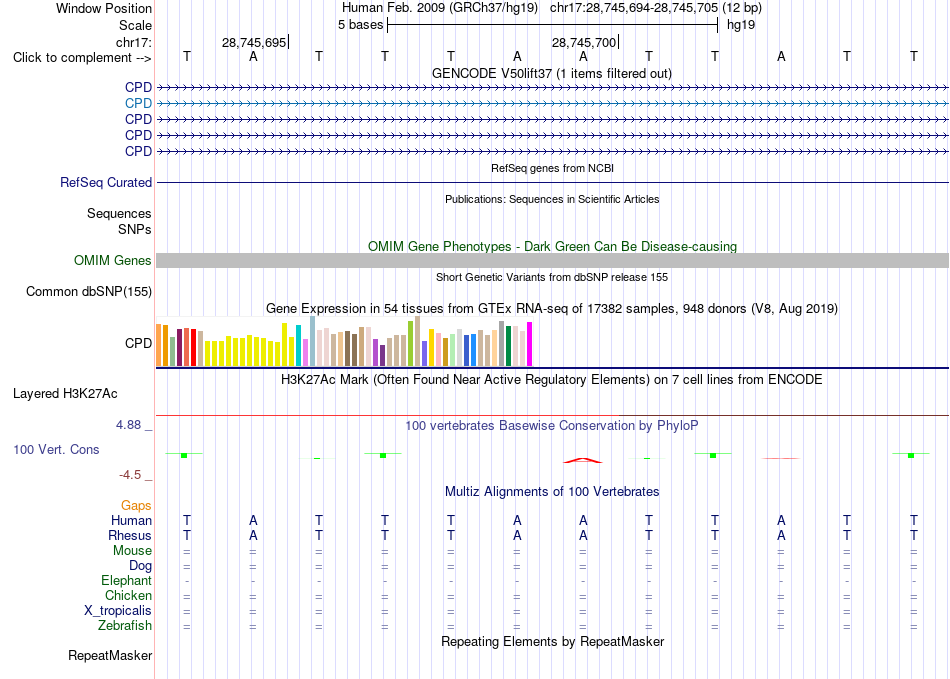Select the Elephant alignment row label
950x679 pixels.
pos(126,580)
